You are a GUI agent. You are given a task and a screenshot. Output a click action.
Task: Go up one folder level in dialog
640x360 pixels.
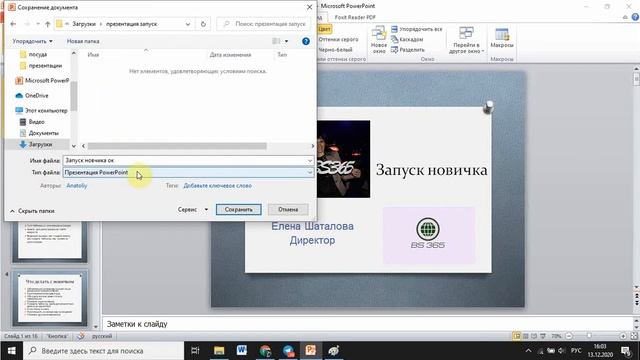47,24
